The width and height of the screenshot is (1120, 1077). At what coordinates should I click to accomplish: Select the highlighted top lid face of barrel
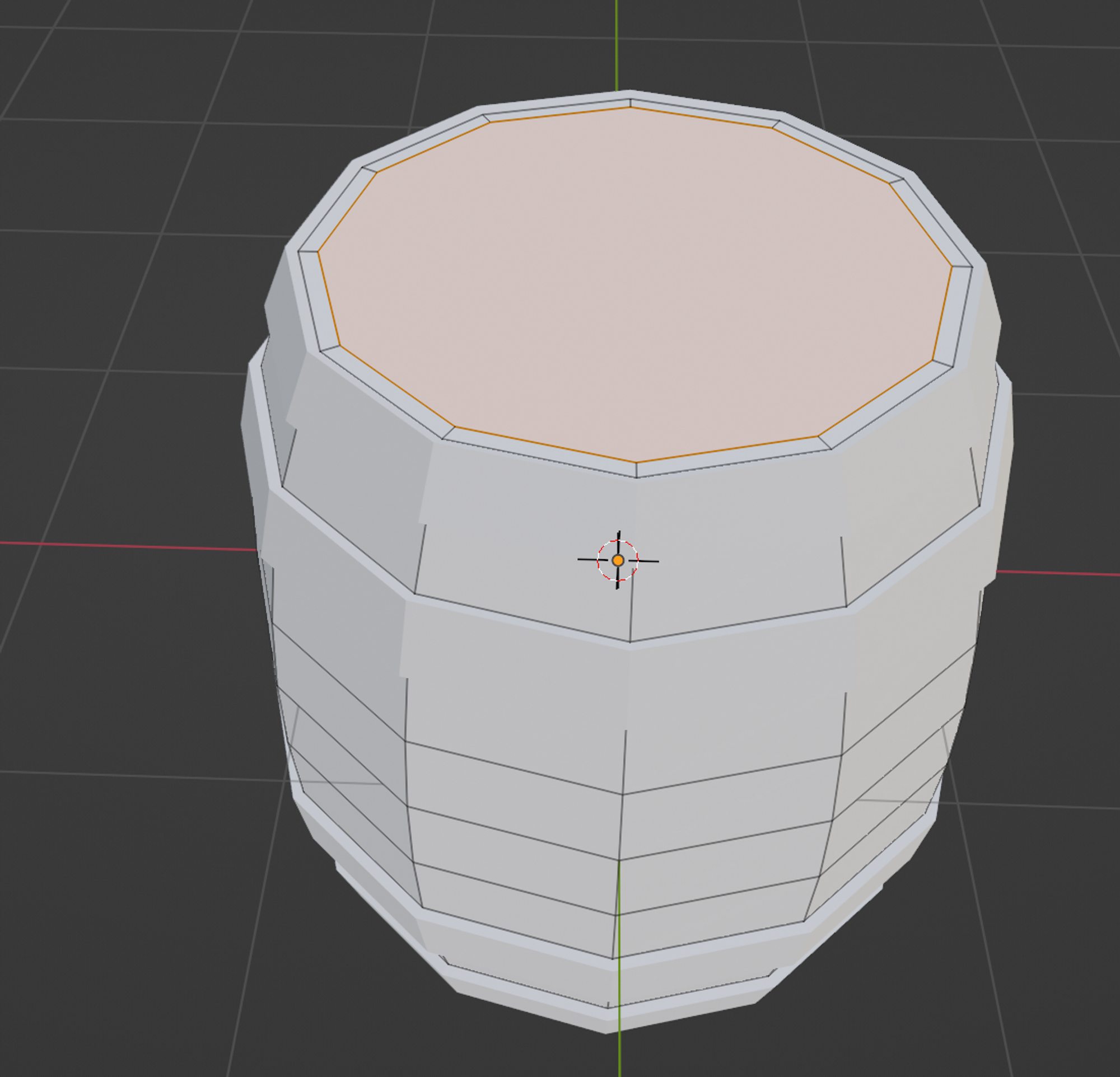tap(634, 284)
